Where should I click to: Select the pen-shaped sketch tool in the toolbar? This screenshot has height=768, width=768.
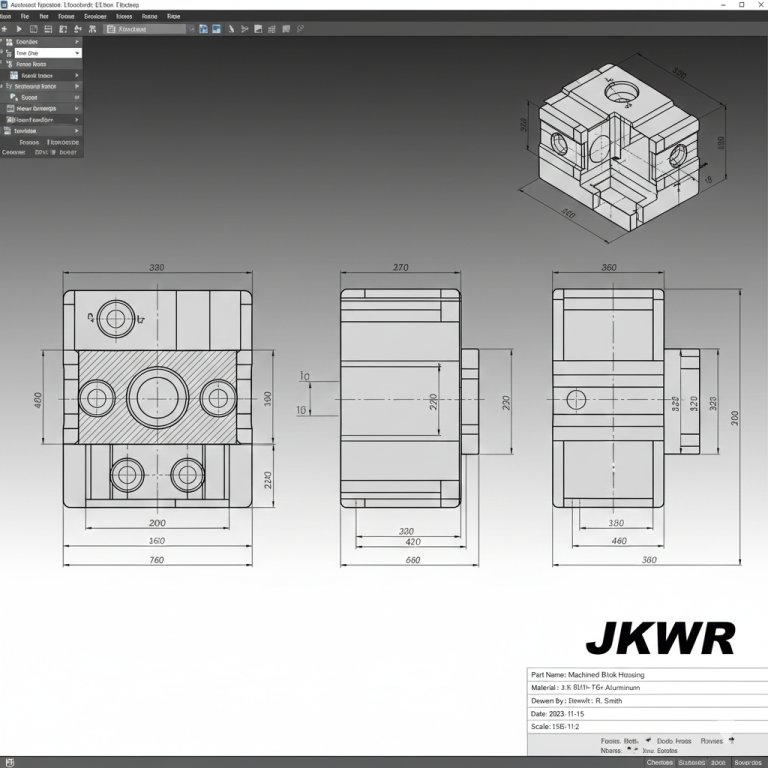coord(230,29)
